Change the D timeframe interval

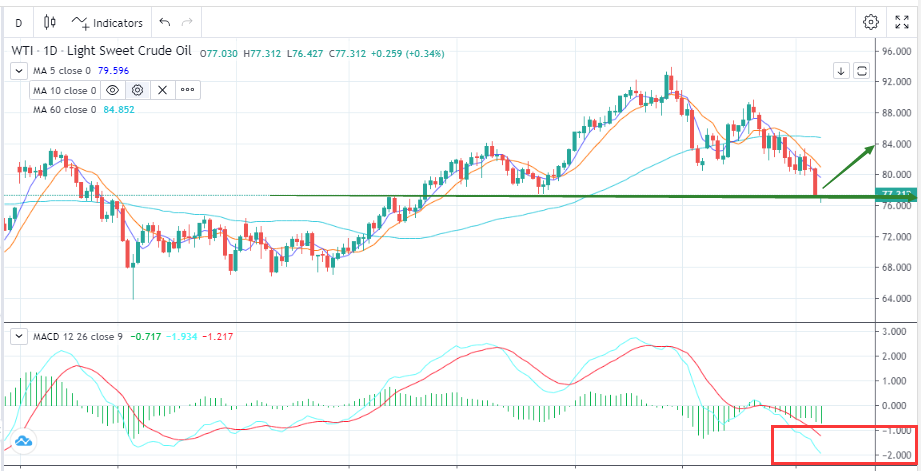click(x=18, y=22)
